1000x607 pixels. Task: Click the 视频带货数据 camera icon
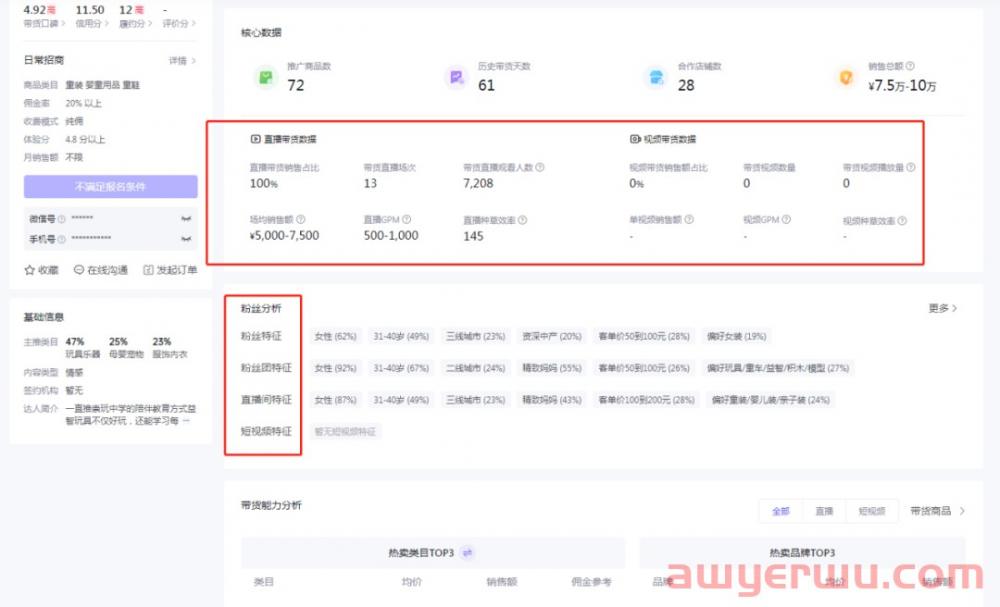pyautogui.click(x=635, y=138)
